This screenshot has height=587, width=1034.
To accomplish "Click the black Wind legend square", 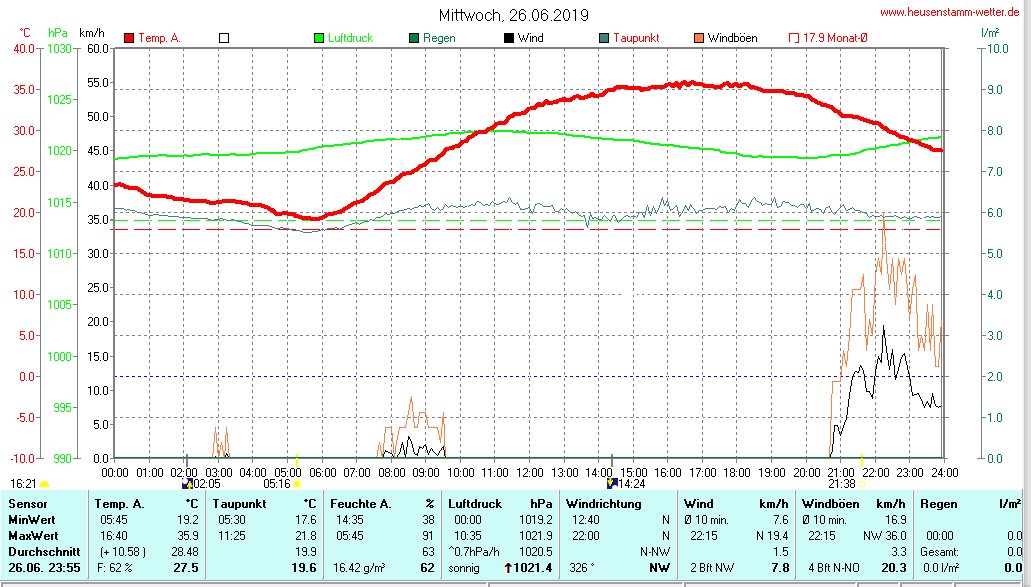I will coord(509,38).
